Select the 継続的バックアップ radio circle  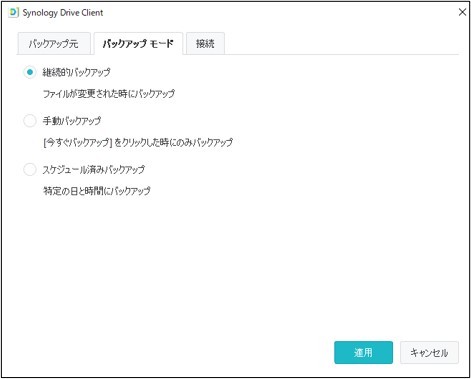(x=30, y=72)
